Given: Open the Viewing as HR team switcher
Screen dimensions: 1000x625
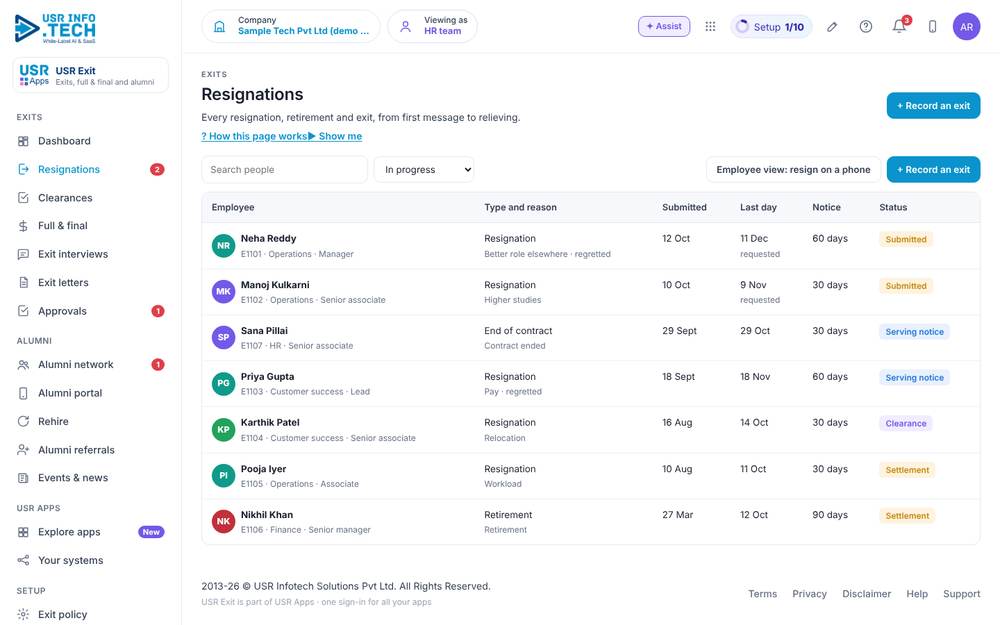Looking at the screenshot, I should coord(432,26).
